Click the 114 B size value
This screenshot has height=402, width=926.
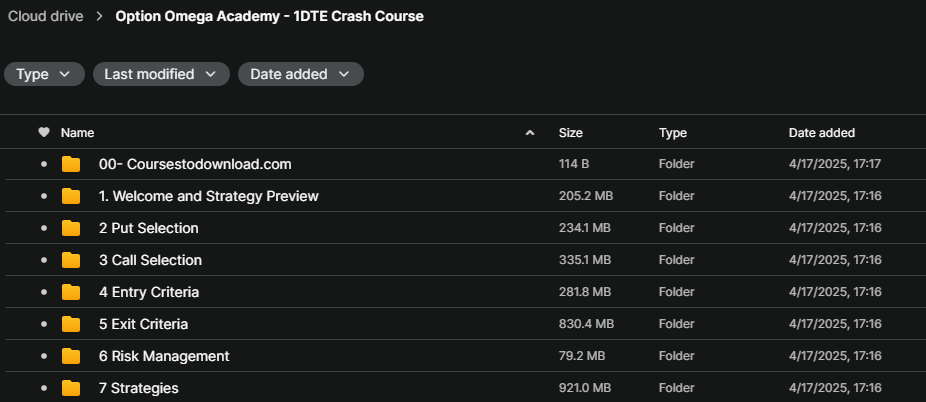[573, 164]
